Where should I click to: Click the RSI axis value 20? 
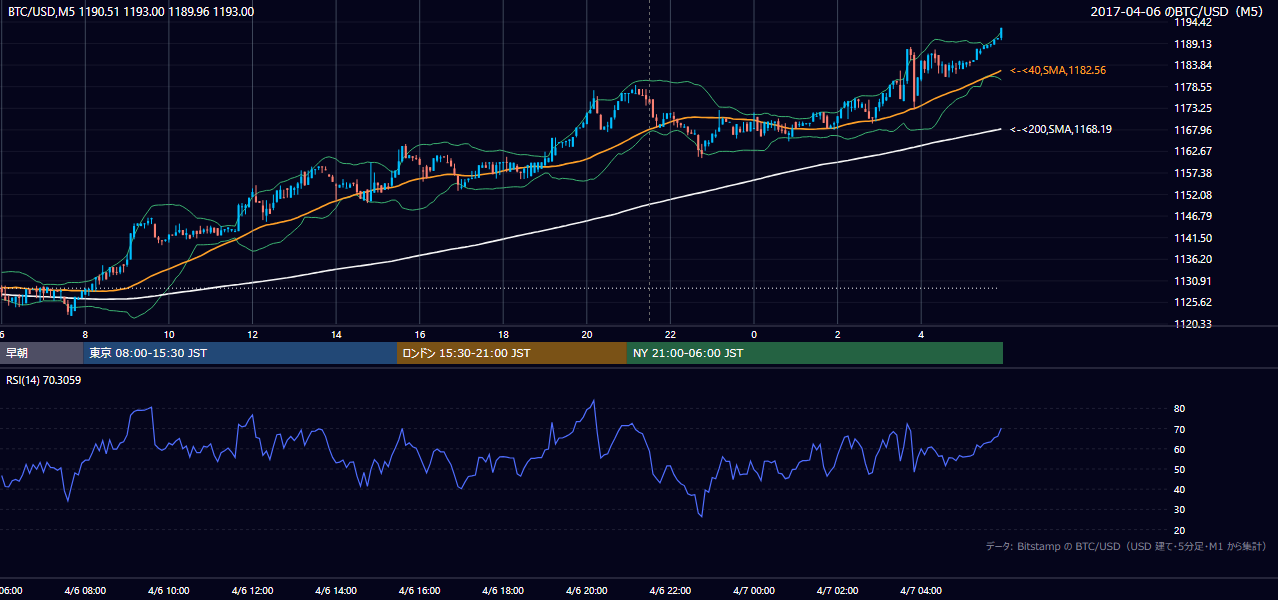pyautogui.click(x=1180, y=530)
